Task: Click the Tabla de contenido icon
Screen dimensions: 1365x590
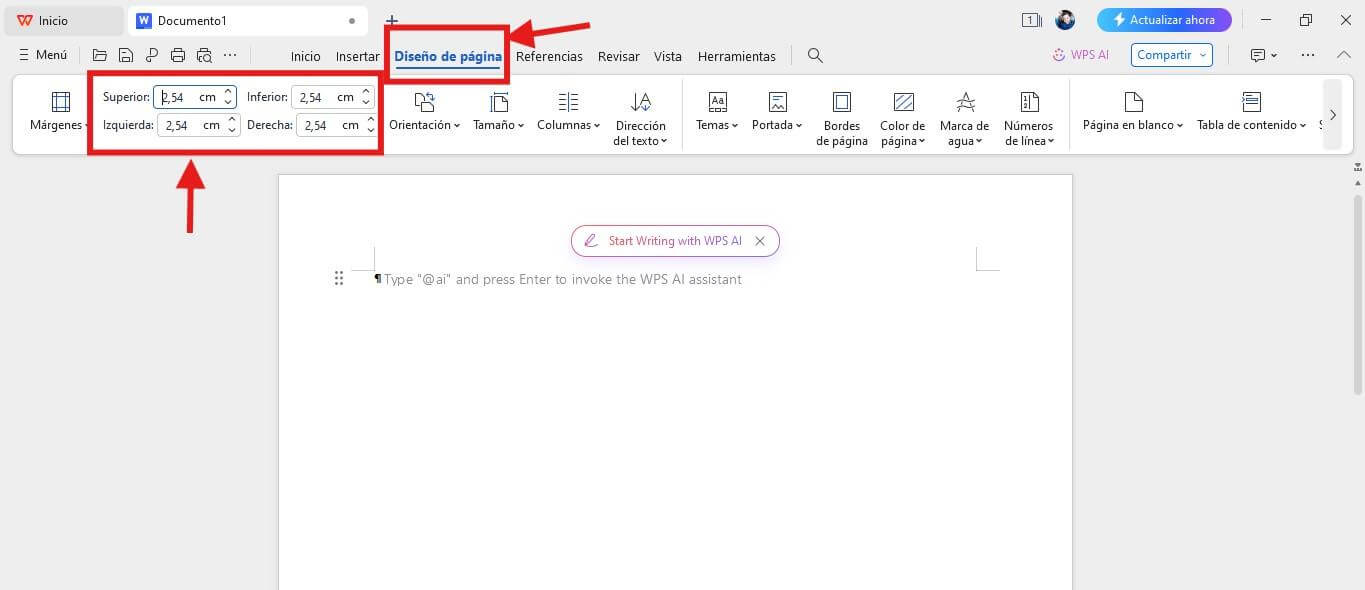Action: tap(1250, 101)
